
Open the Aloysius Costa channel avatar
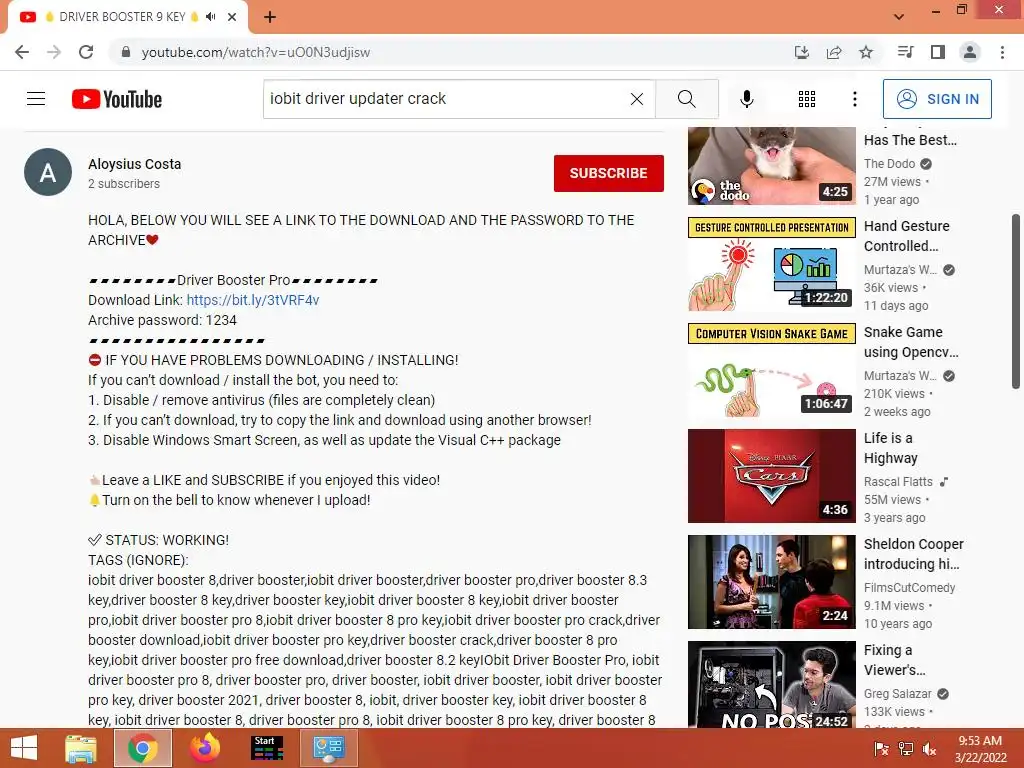tap(48, 172)
